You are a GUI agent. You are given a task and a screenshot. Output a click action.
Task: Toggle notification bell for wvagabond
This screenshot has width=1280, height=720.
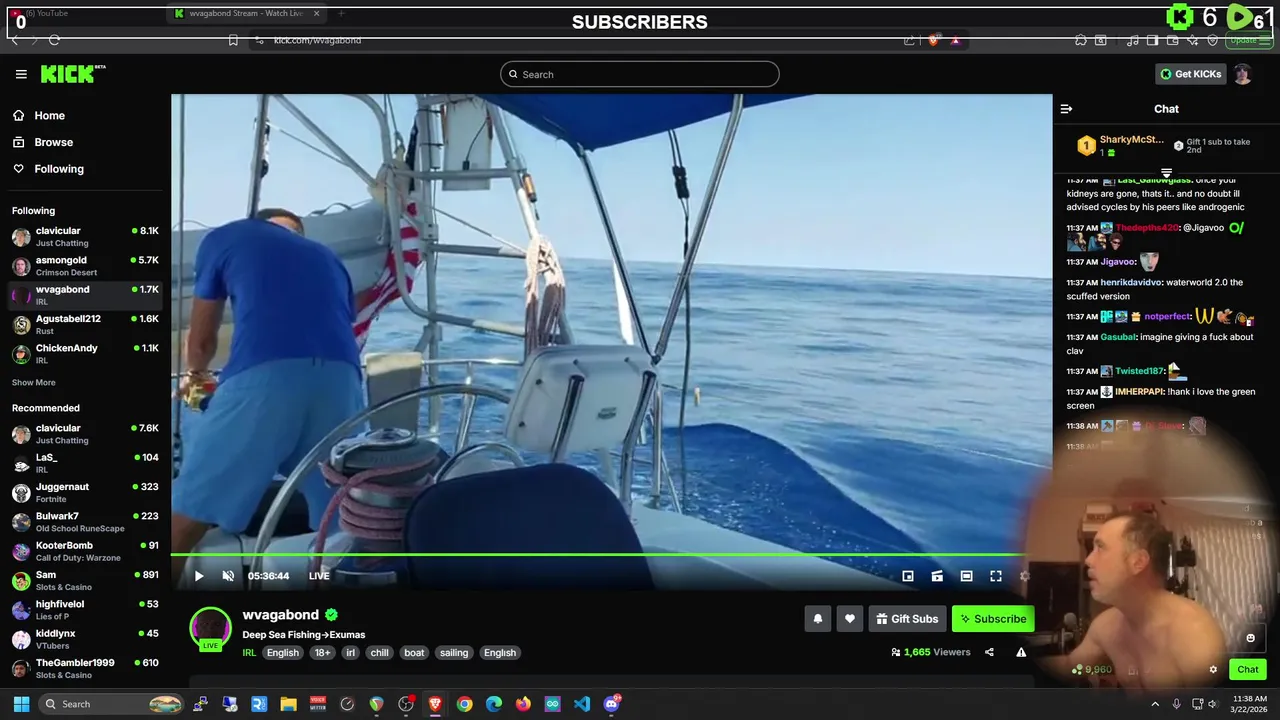(x=818, y=619)
